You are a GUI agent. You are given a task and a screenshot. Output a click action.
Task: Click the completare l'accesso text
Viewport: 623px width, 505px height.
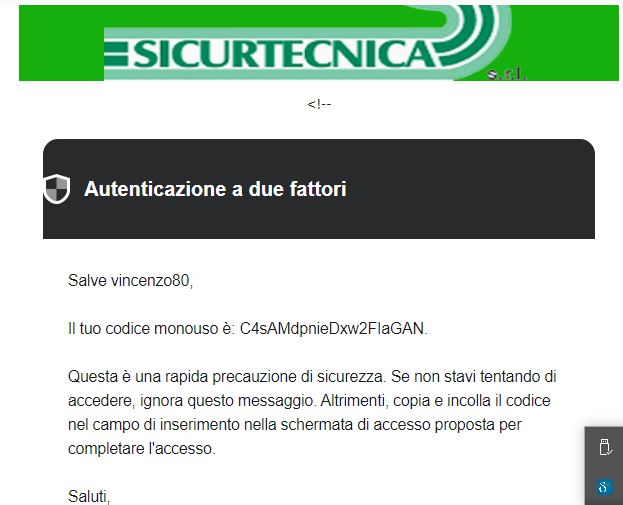[x=142, y=449]
